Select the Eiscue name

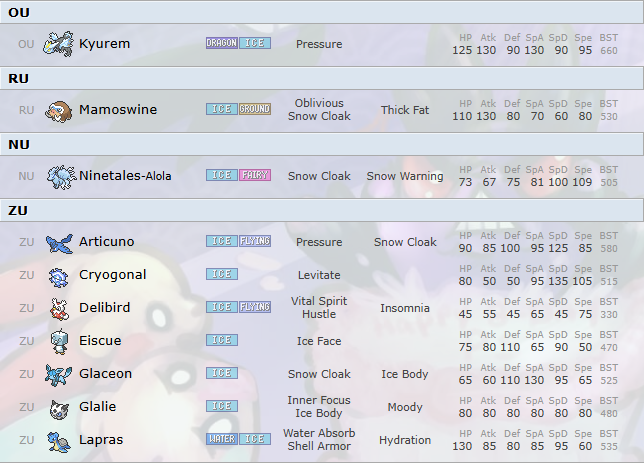pos(100,341)
